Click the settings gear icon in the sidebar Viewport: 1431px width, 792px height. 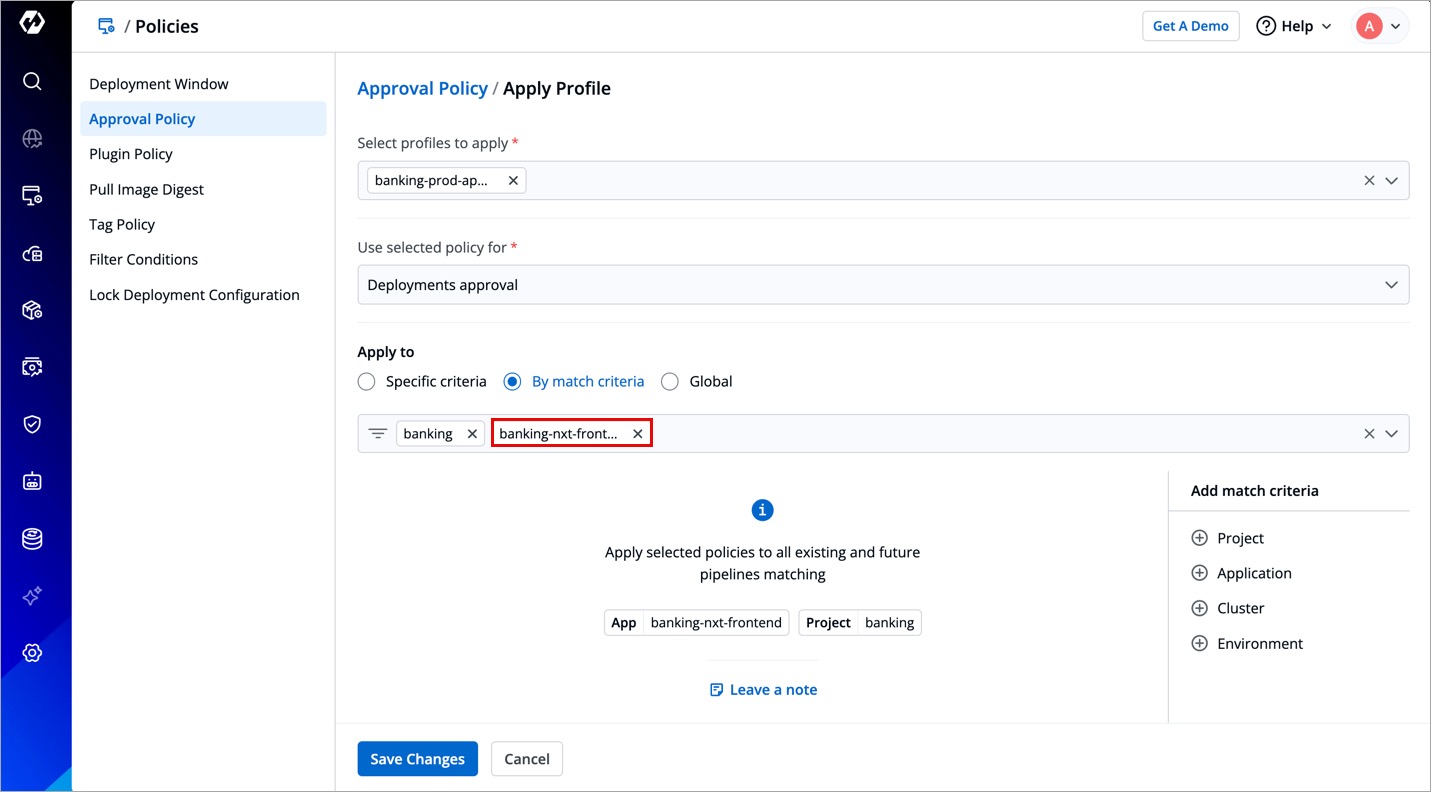tap(32, 653)
